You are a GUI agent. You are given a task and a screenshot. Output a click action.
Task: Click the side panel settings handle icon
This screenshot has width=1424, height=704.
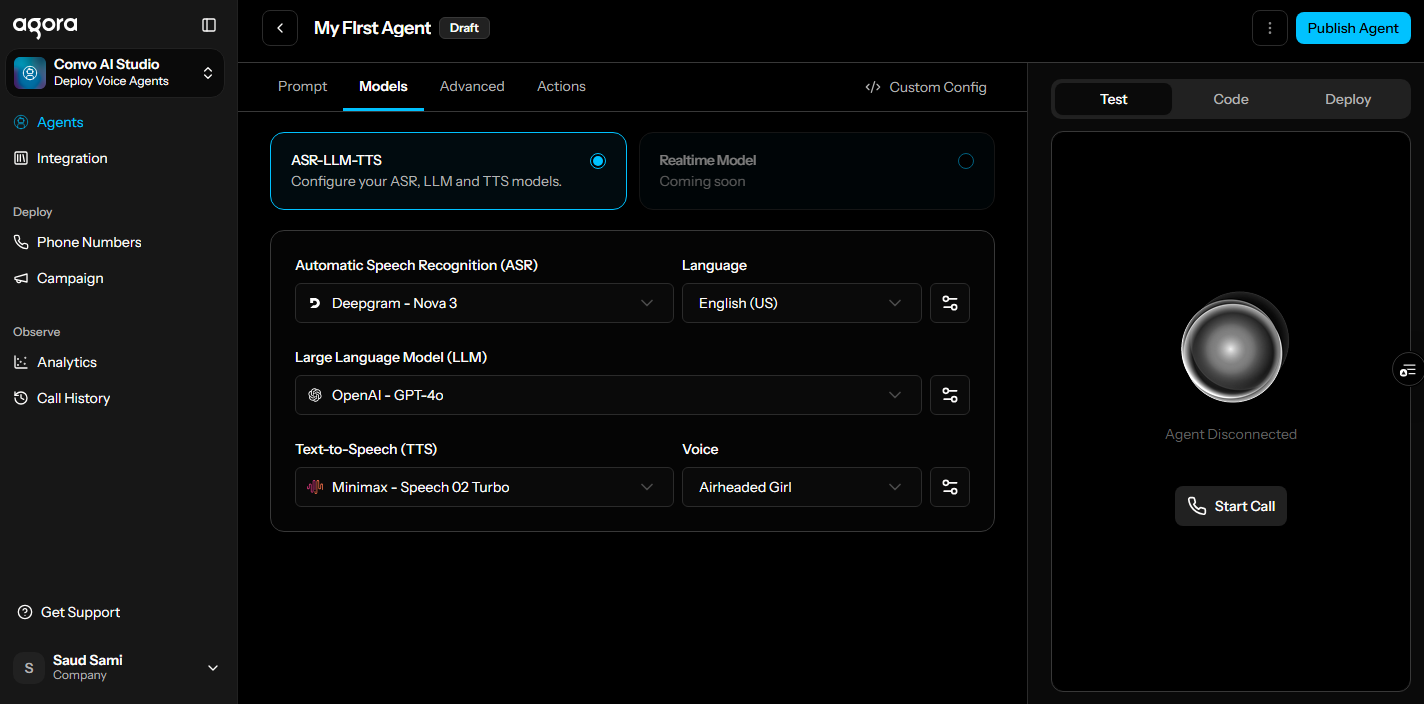tap(1408, 370)
